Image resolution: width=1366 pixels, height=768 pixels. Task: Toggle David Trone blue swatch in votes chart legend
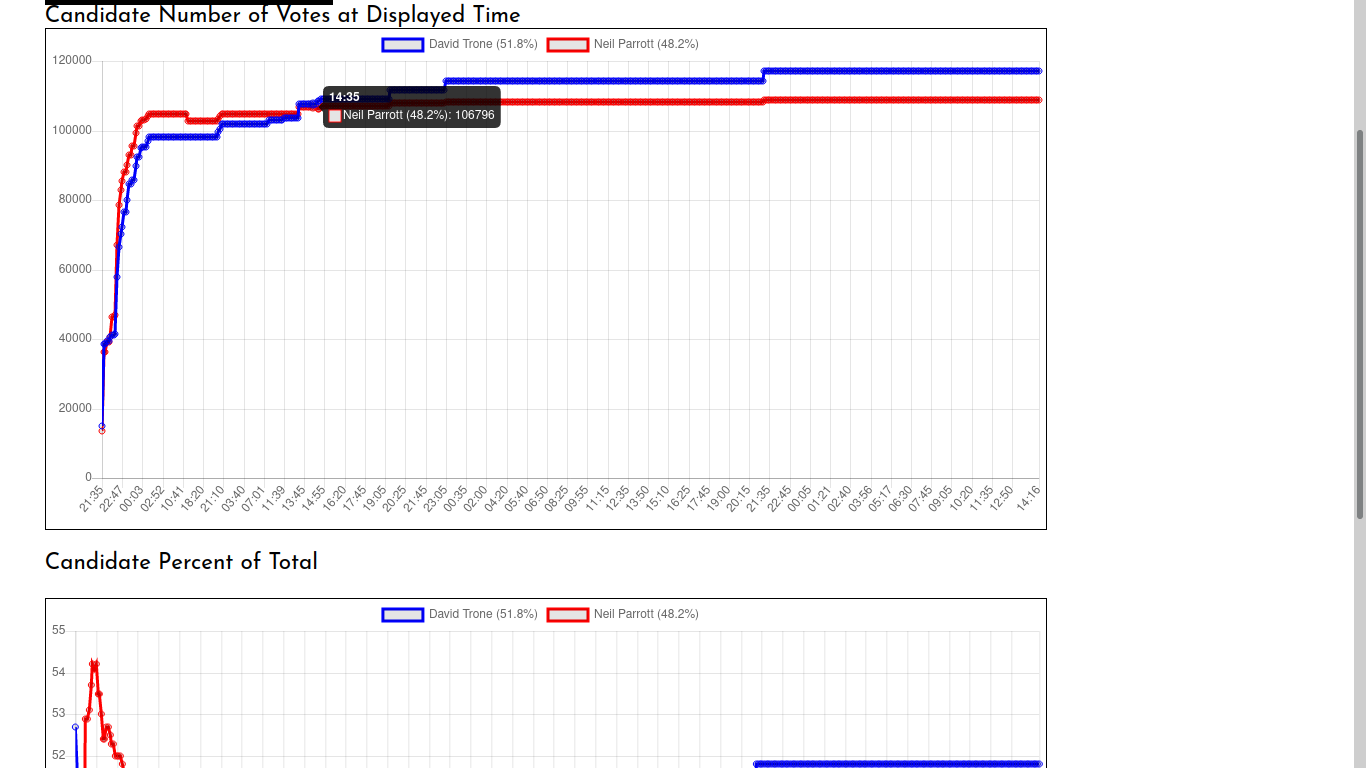[x=403, y=44]
